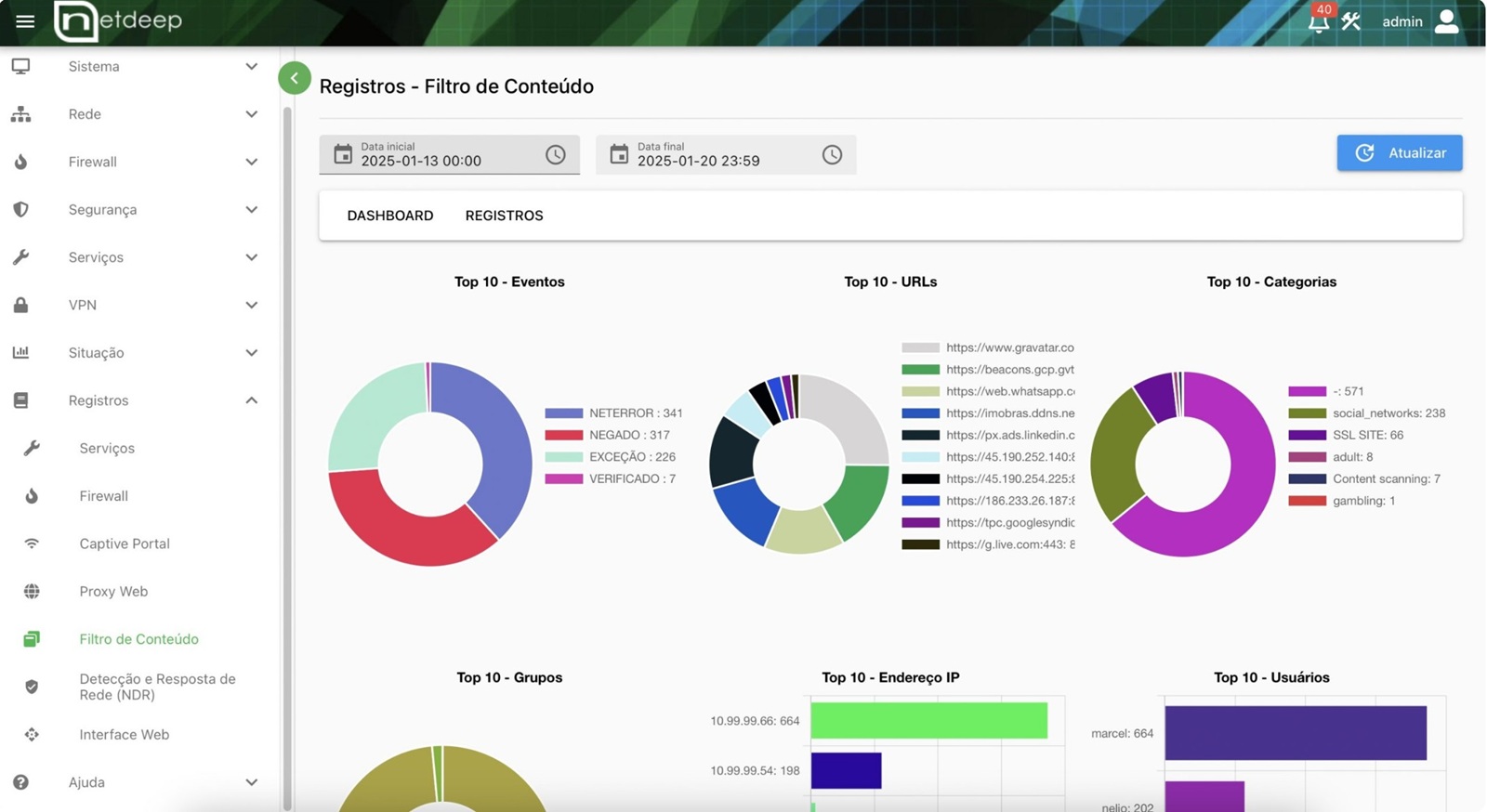
Task: Click the VPN lock icon
Action: pos(20,305)
